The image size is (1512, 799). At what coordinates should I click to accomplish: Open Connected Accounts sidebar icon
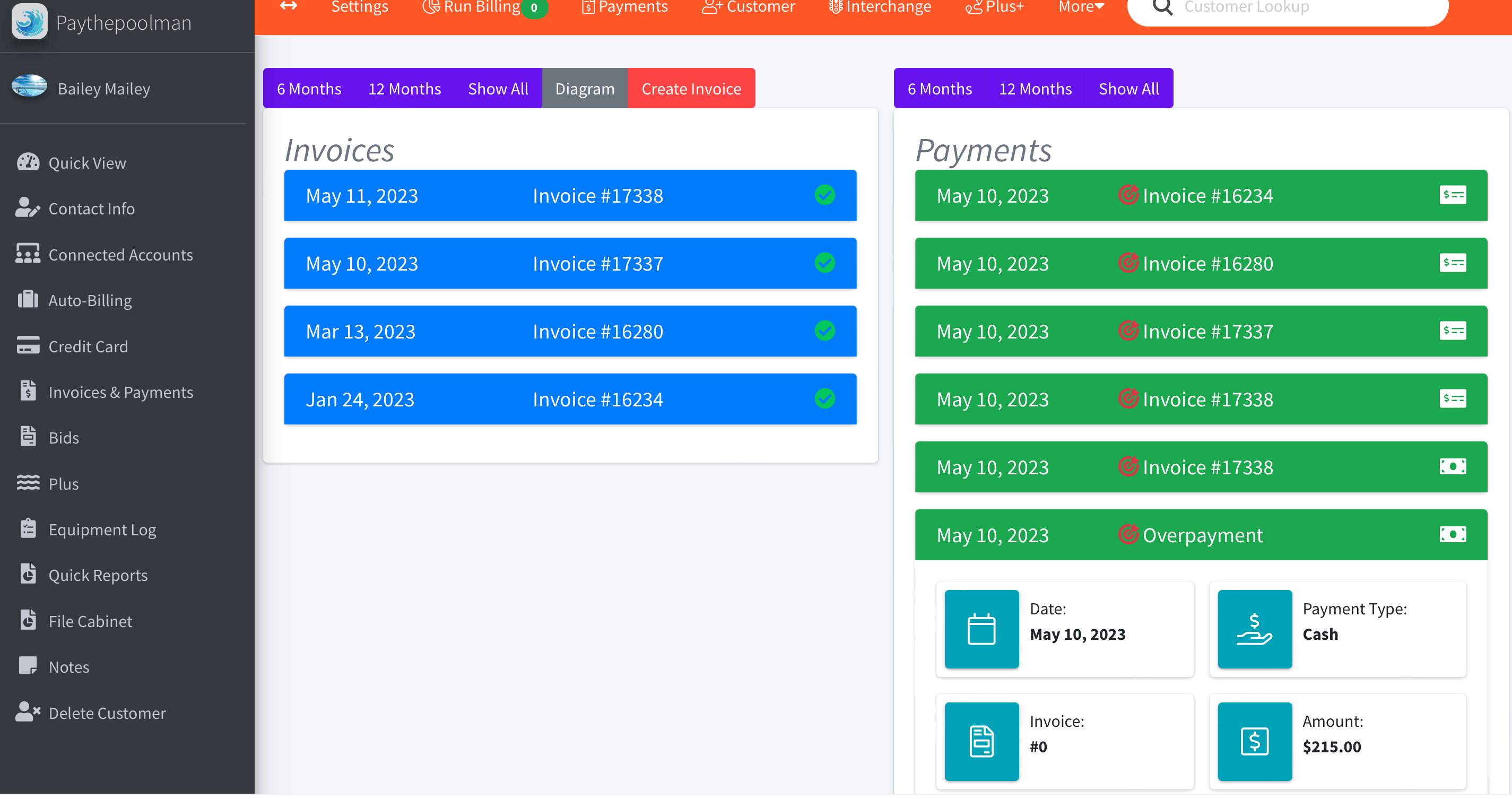28,254
